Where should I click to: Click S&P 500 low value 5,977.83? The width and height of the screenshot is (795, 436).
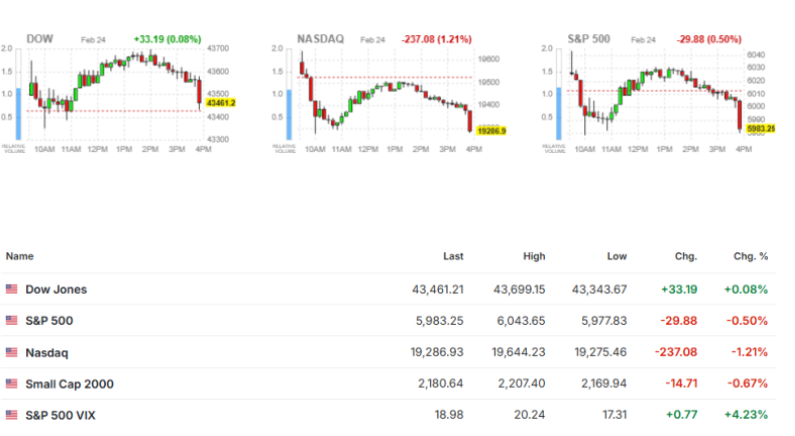[604, 321]
